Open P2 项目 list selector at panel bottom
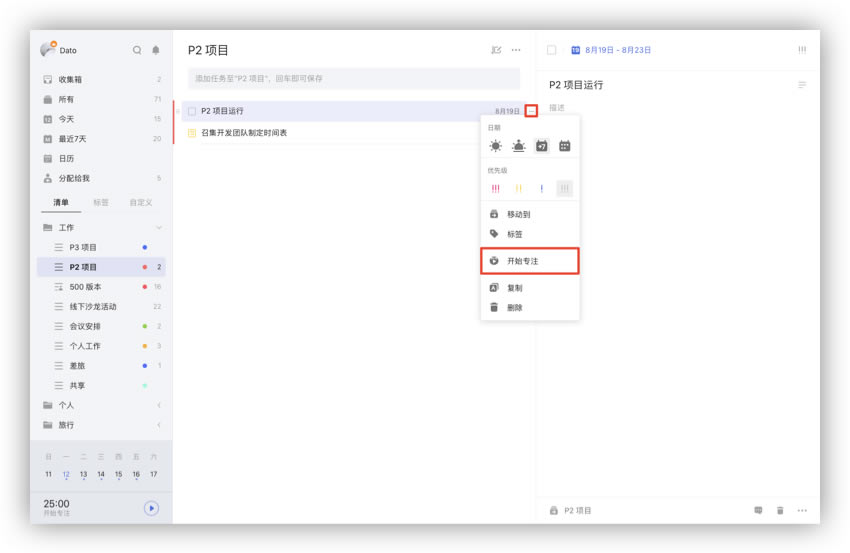Screen dimensions: 850x553 pyautogui.click(x=570, y=510)
